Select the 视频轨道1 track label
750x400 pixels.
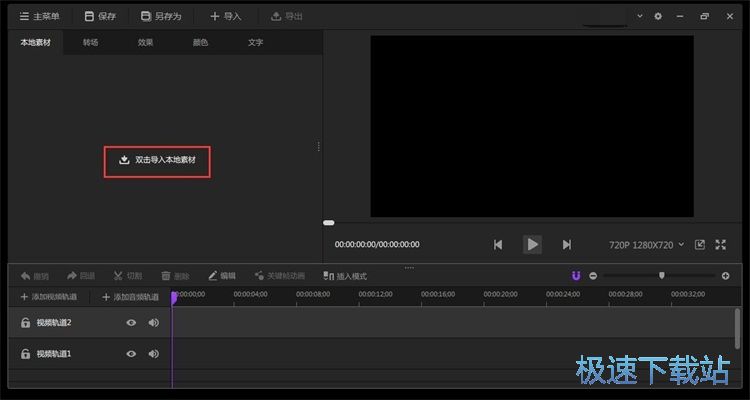pyautogui.click(x=54, y=355)
